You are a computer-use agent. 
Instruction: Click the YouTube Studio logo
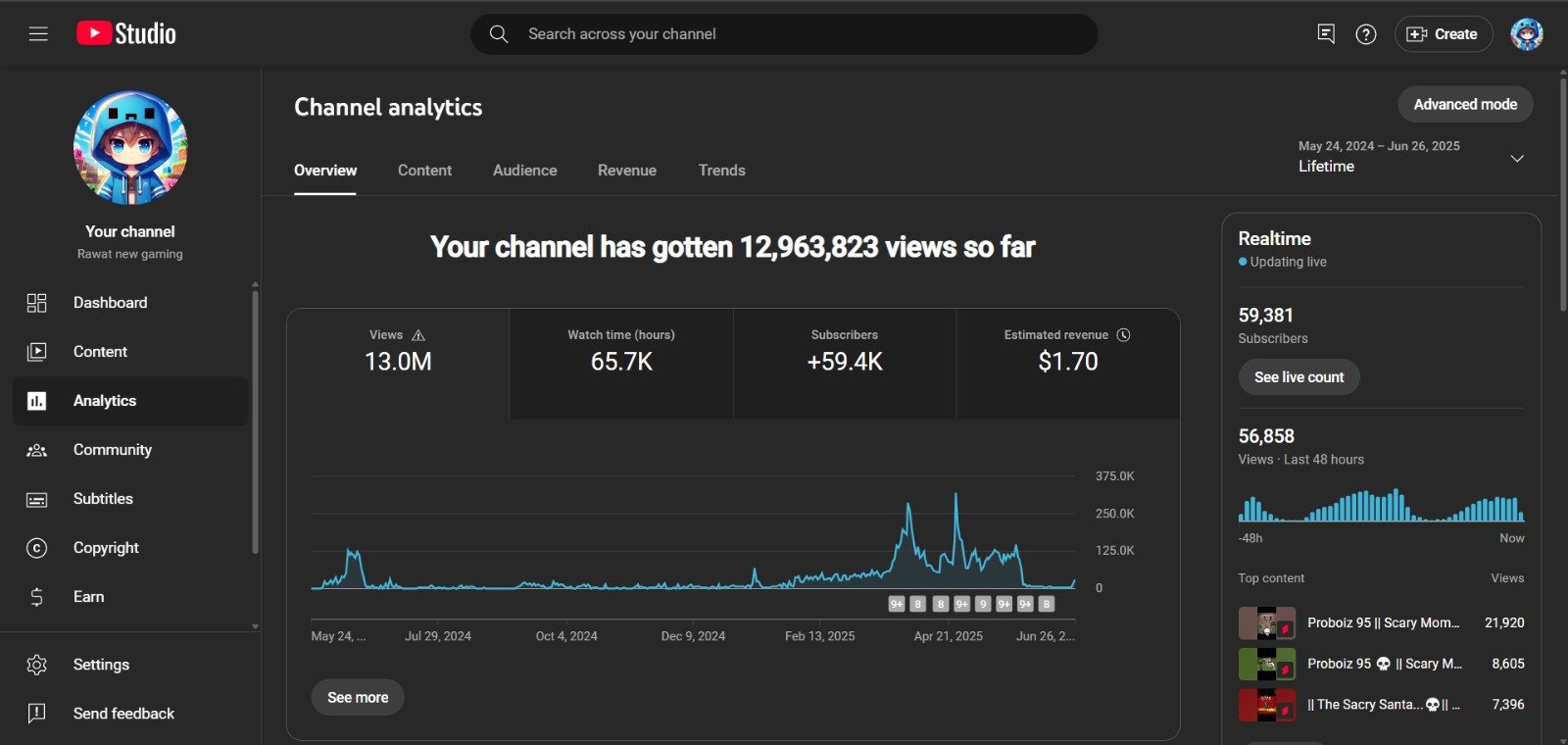[126, 34]
